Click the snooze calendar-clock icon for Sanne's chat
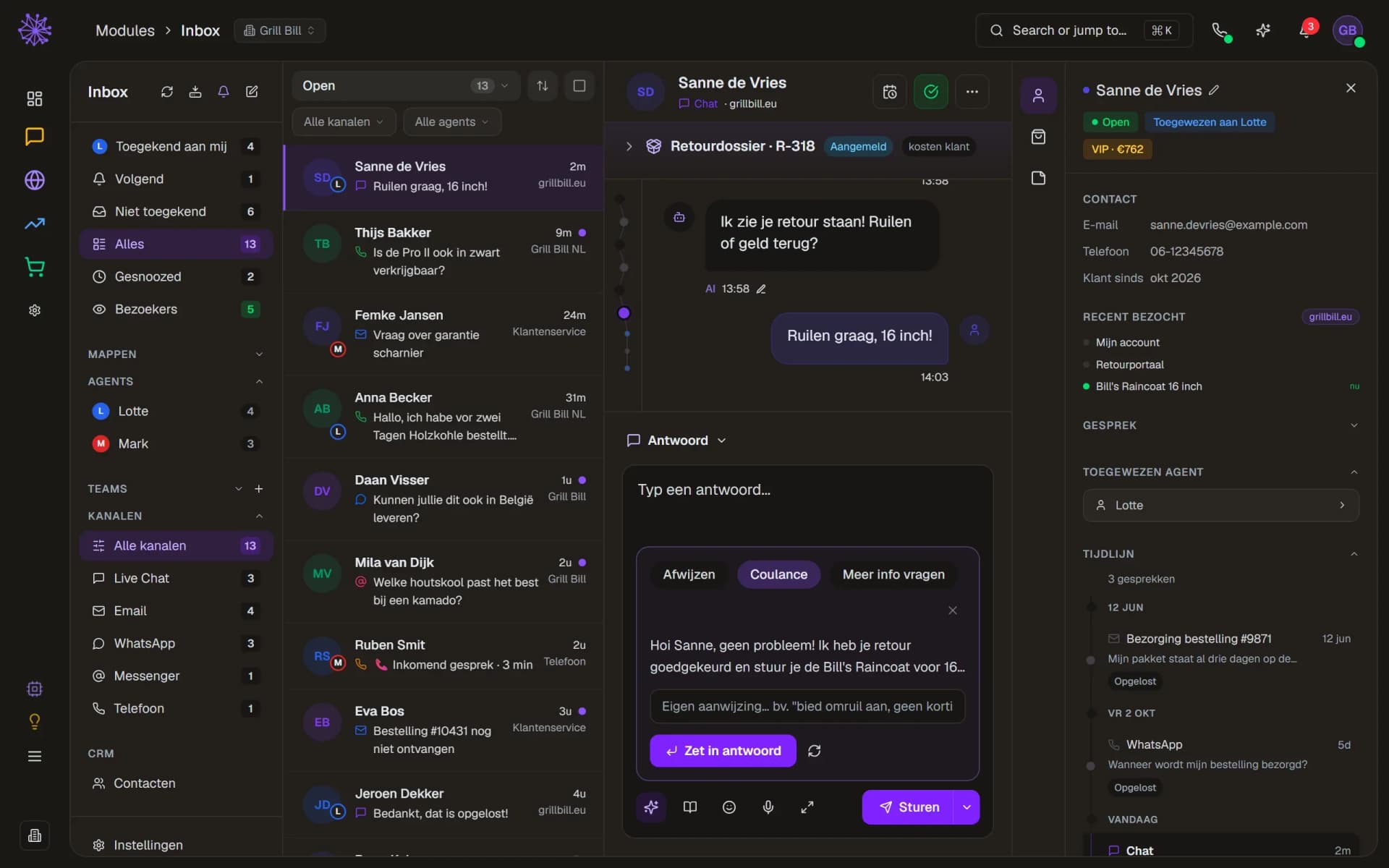Screen dimensions: 1389x868 [890, 92]
